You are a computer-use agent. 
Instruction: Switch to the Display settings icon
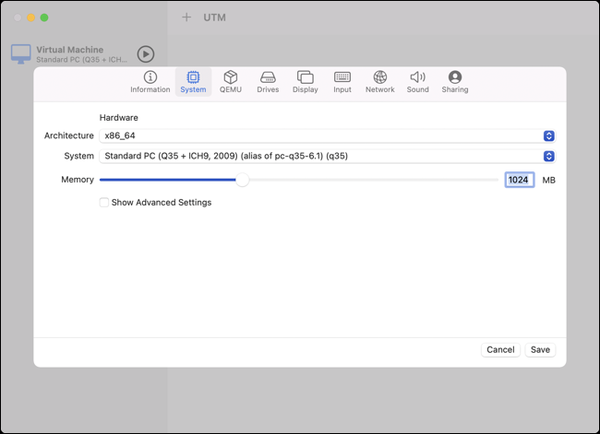(x=305, y=77)
